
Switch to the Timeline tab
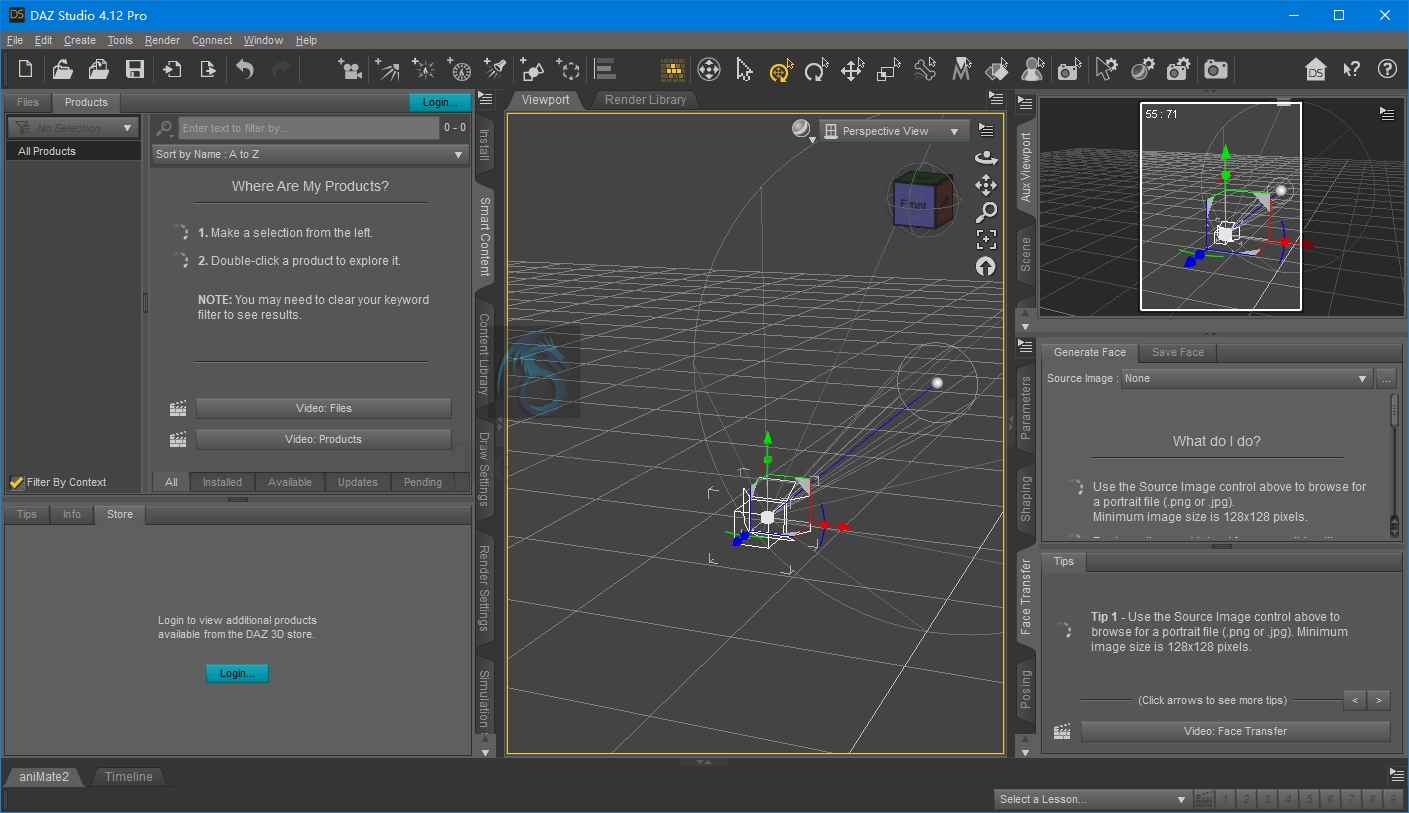(129, 776)
